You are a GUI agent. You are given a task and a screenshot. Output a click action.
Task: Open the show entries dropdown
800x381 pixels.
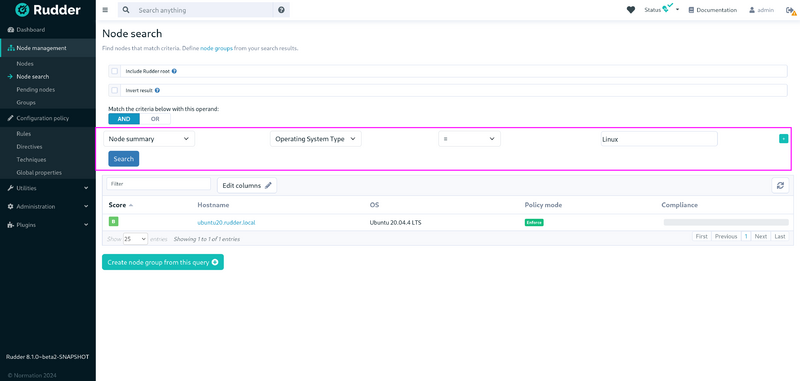tap(135, 238)
